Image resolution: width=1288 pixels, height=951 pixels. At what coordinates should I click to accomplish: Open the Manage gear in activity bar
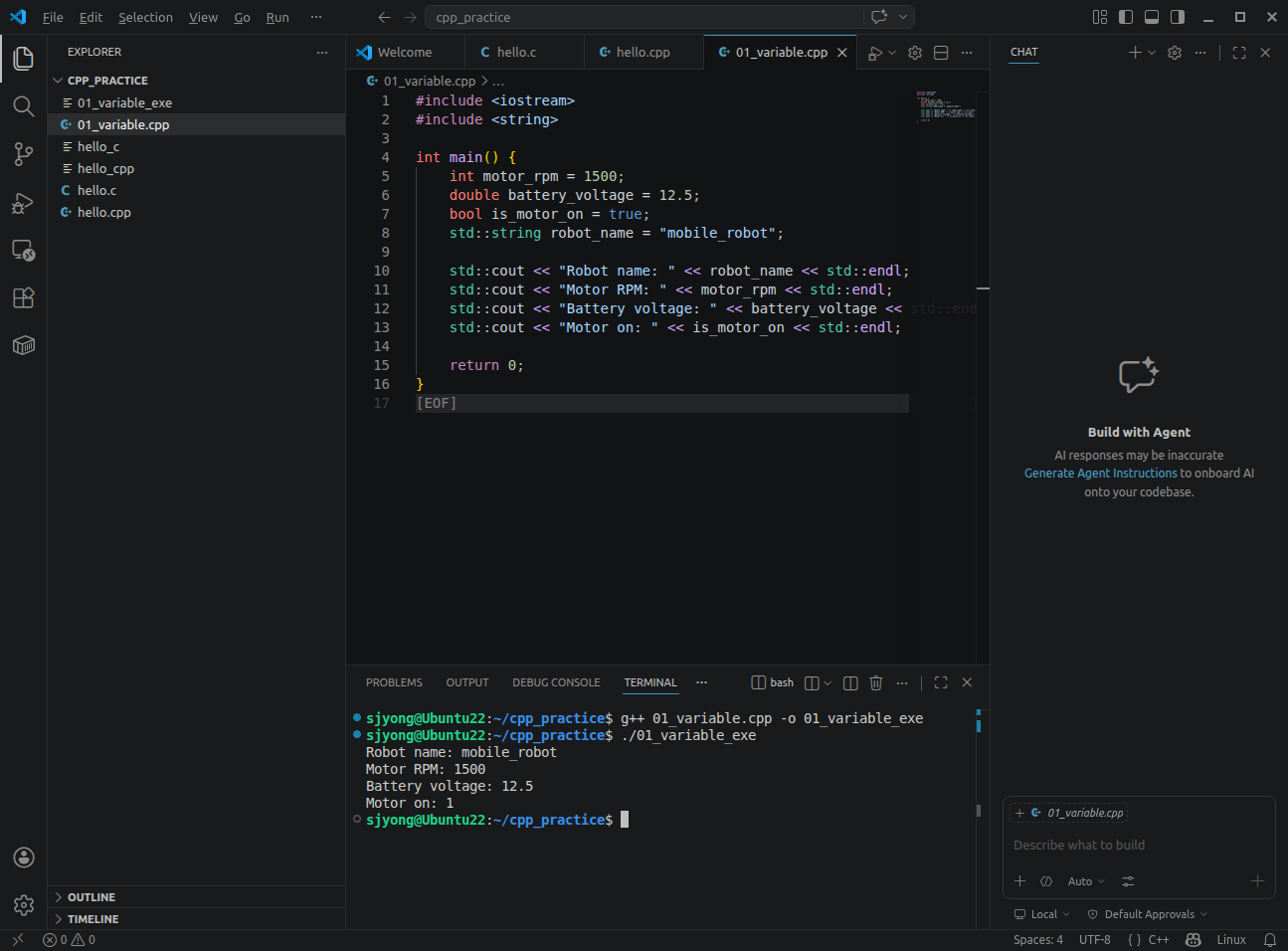[x=24, y=905]
